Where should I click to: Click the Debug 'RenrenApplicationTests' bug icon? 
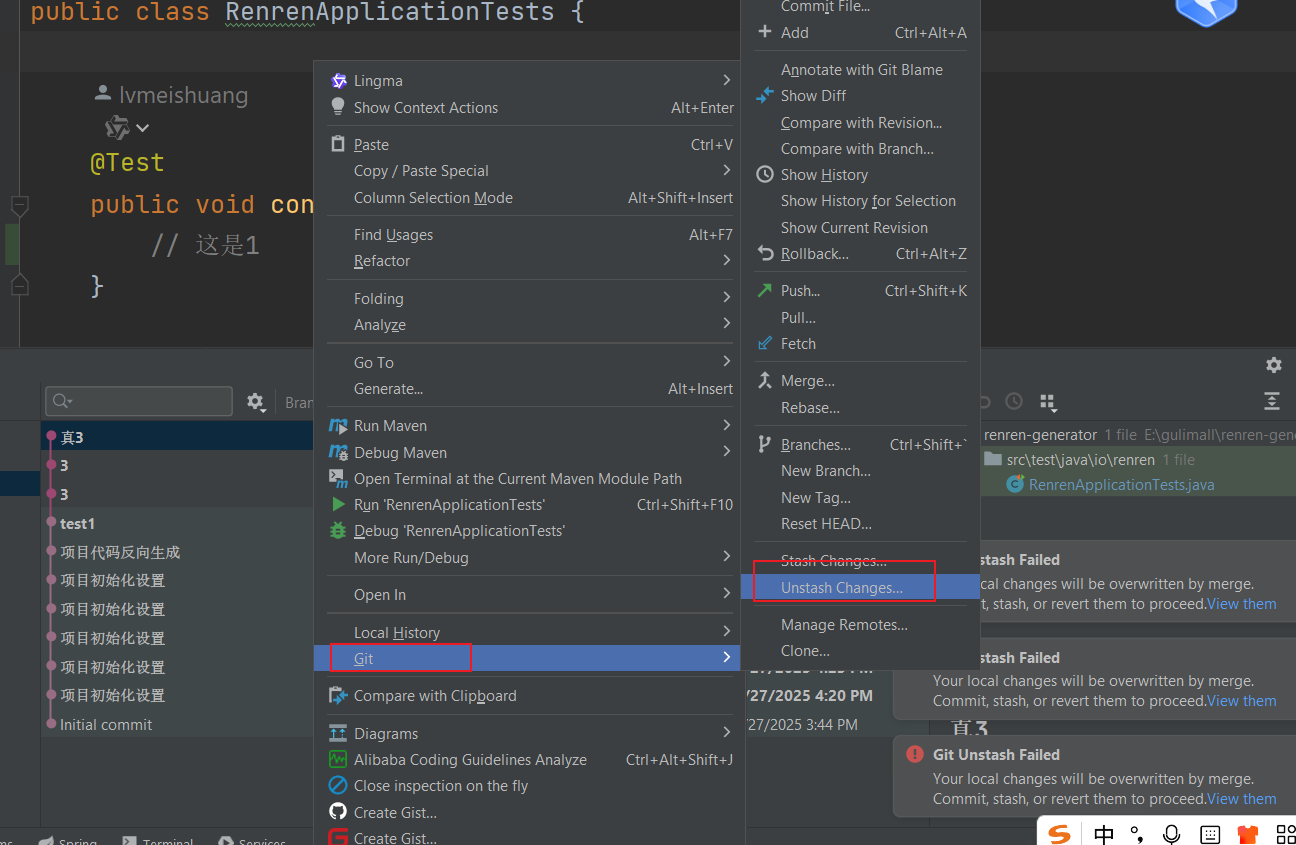pyautogui.click(x=338, y=531)
